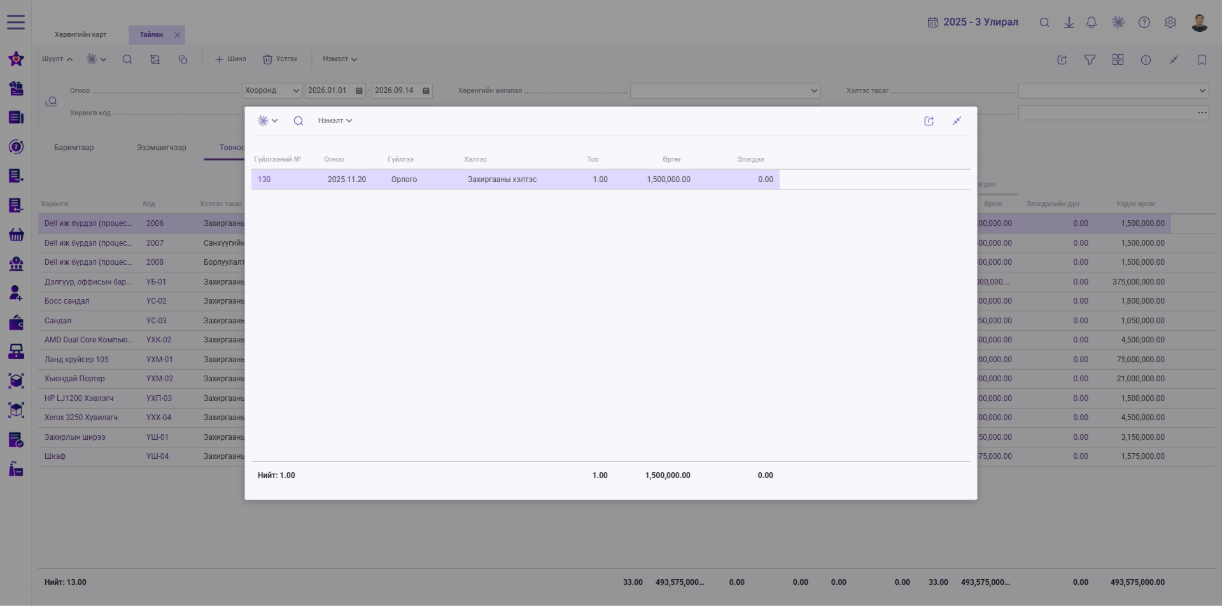Open the calendar for the 2026.01.01 date field

(359, 90)
